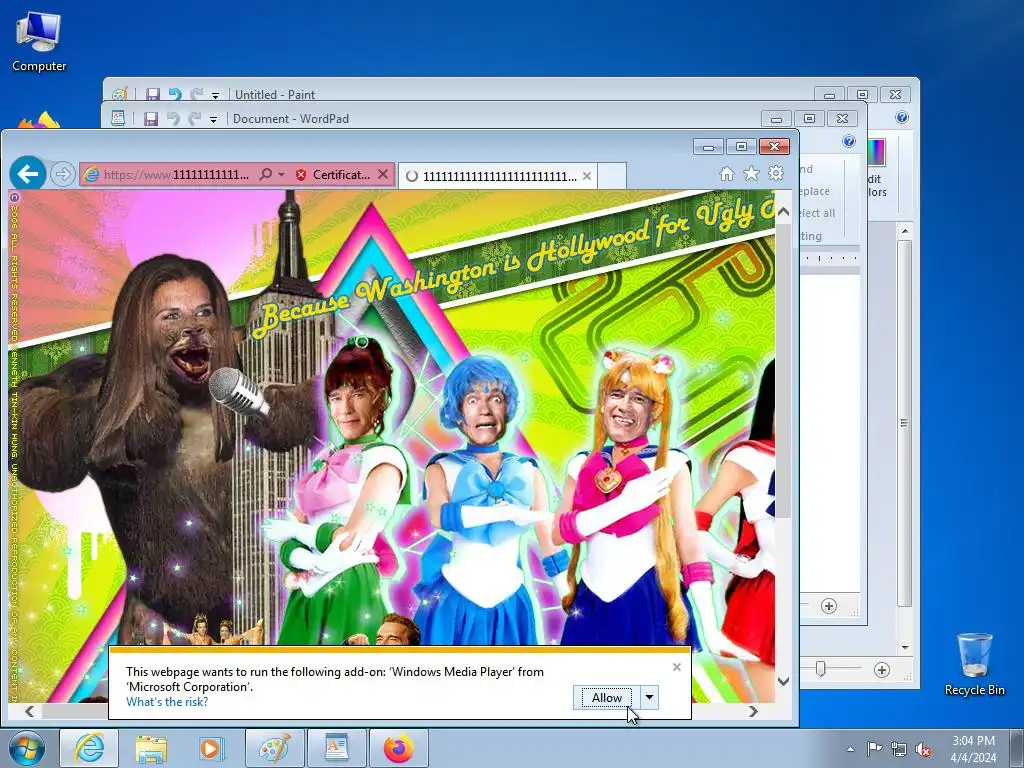
Task: Go back with the Internet Explorer back arrow
Action: click(27, 174)
